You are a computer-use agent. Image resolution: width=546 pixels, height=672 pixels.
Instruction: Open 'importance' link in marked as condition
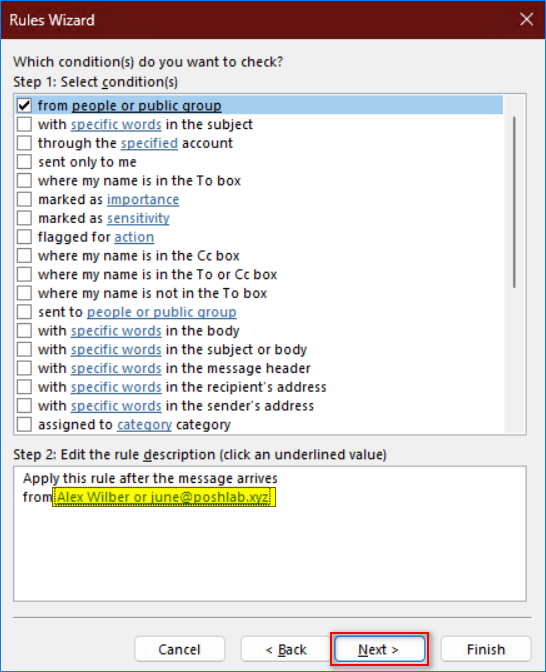click(143, 200)
